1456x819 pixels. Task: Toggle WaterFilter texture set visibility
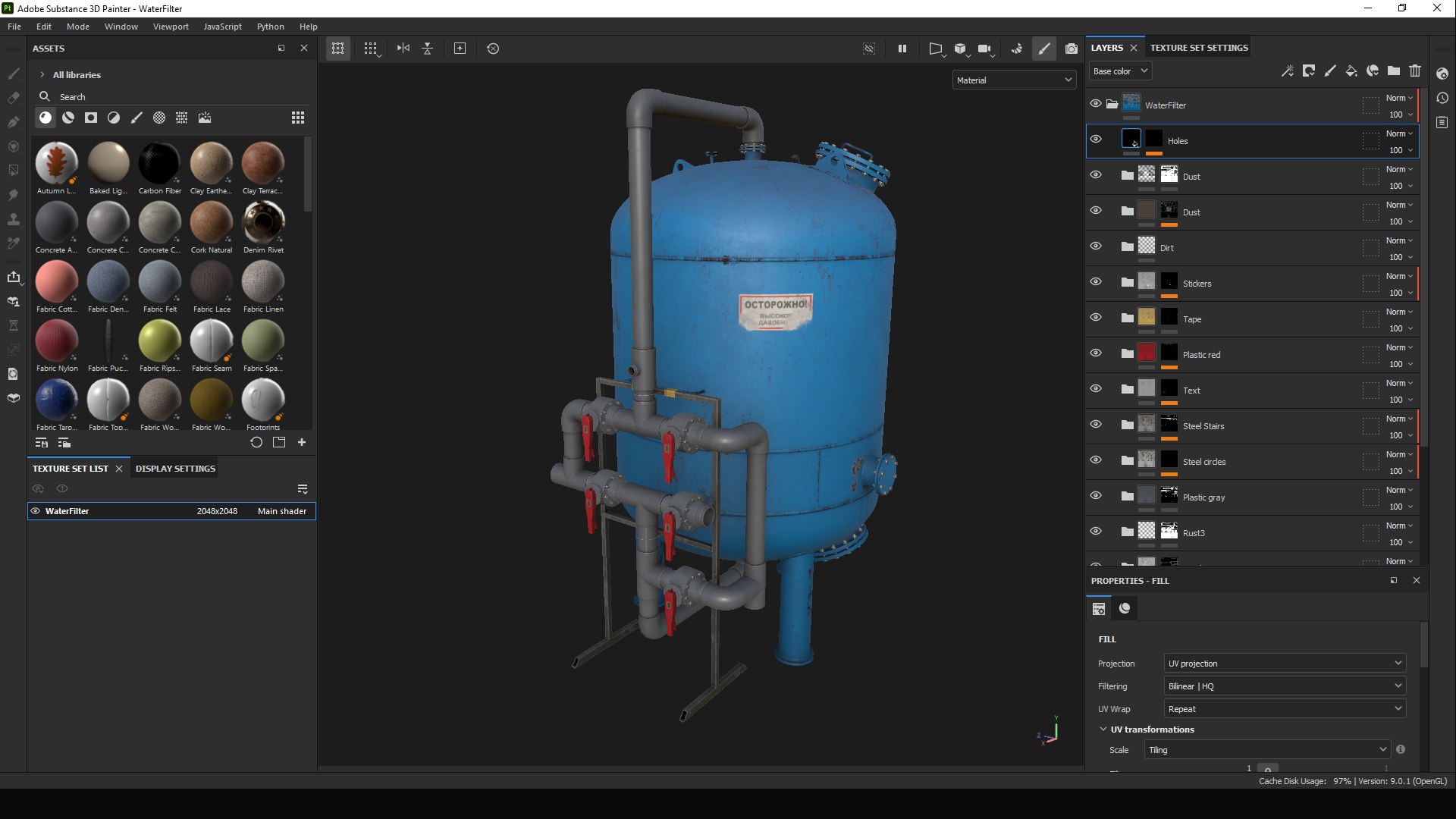[35, 511]
